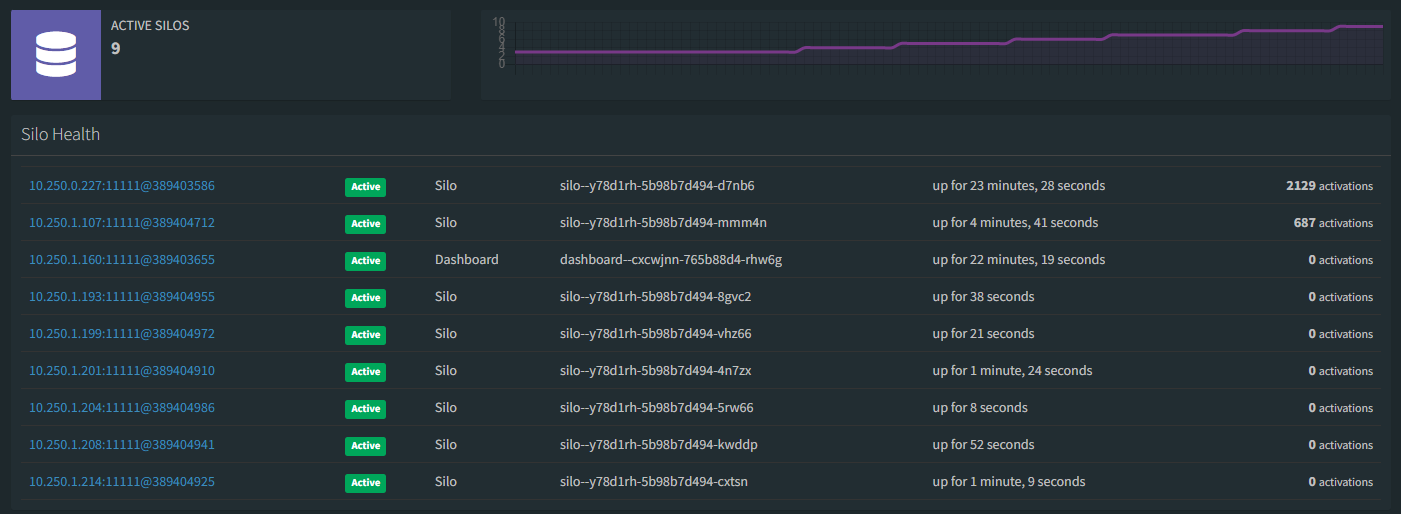Open silo link 10.250.1.214:11111@389404925
Viewport: 1401px width, 514px height.
122,482
